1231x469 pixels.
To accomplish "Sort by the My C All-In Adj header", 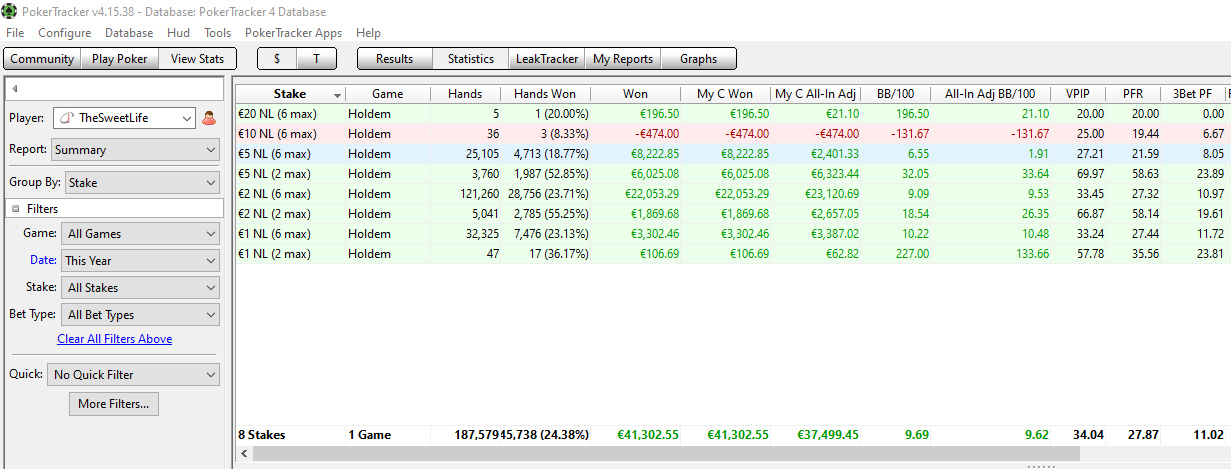I will tap(815, 94).
